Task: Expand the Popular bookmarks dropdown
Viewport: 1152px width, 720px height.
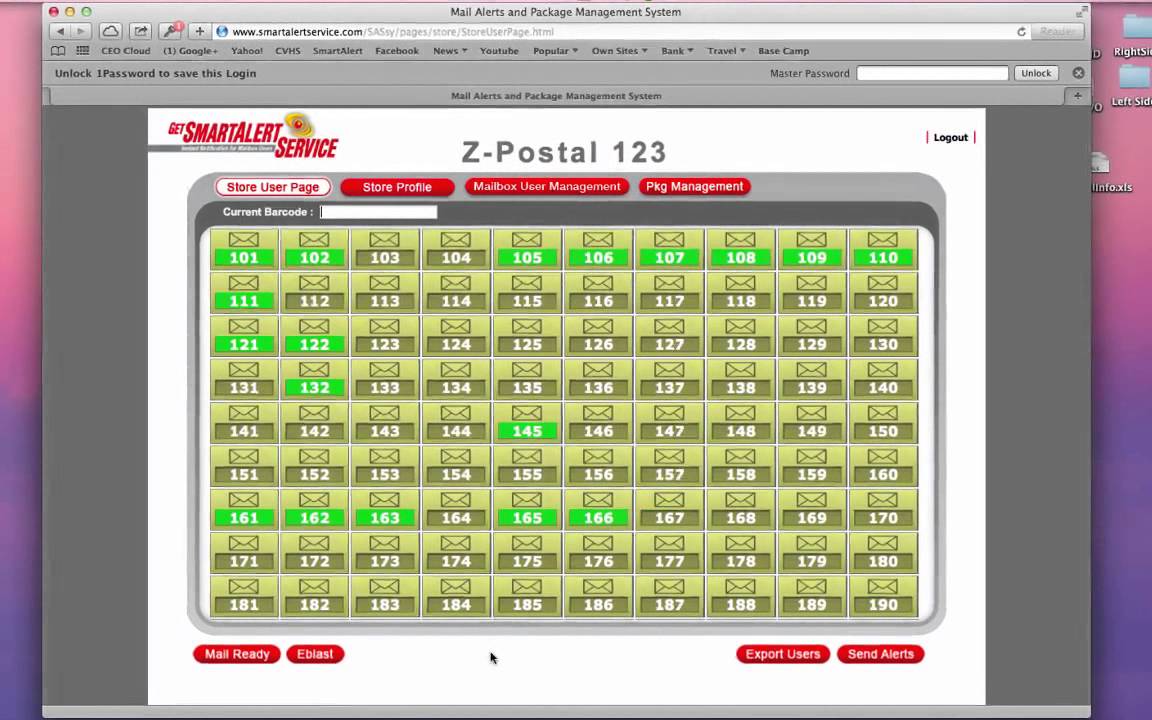Action: click(x=555, y=51)
